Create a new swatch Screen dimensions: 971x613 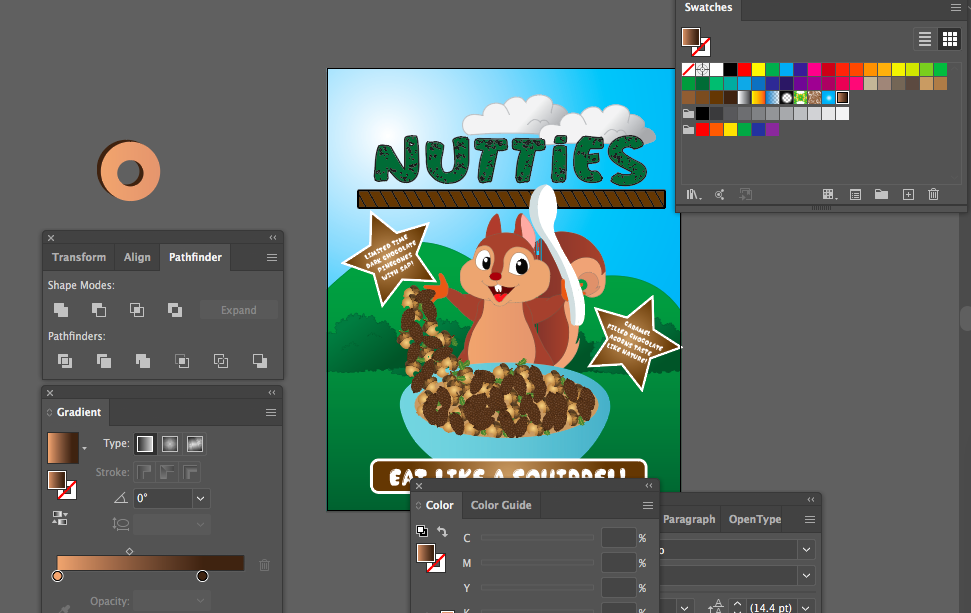(x=908, y=194)
